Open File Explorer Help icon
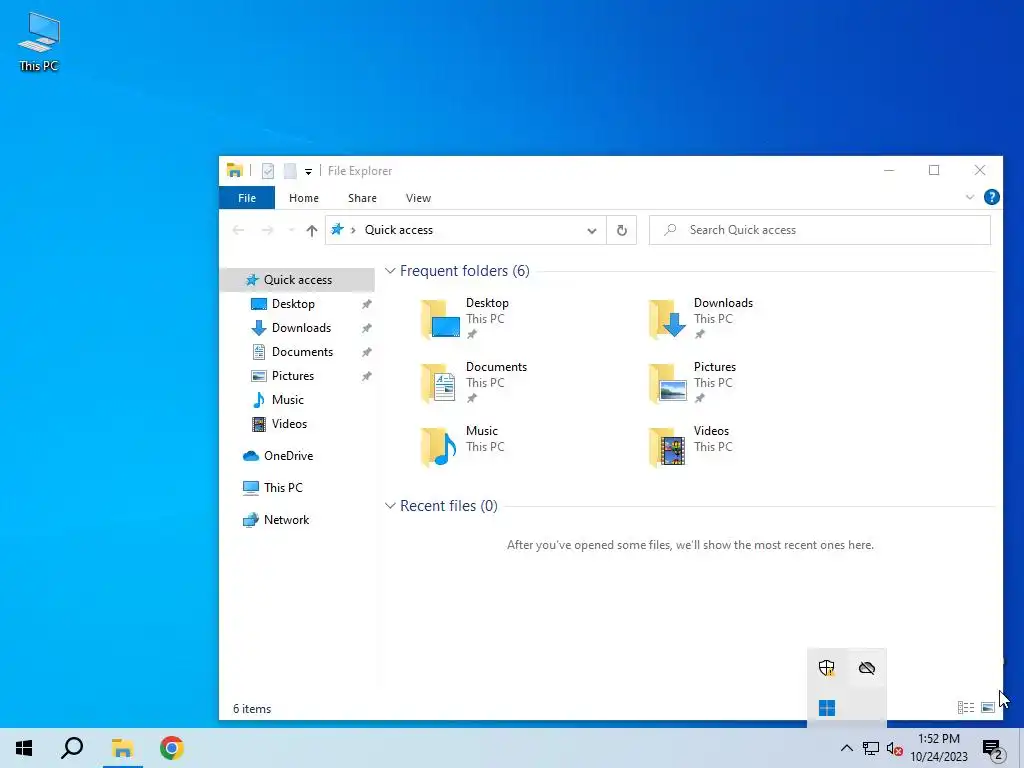Viewport: 1024px width, 768px height. [991, 197]
